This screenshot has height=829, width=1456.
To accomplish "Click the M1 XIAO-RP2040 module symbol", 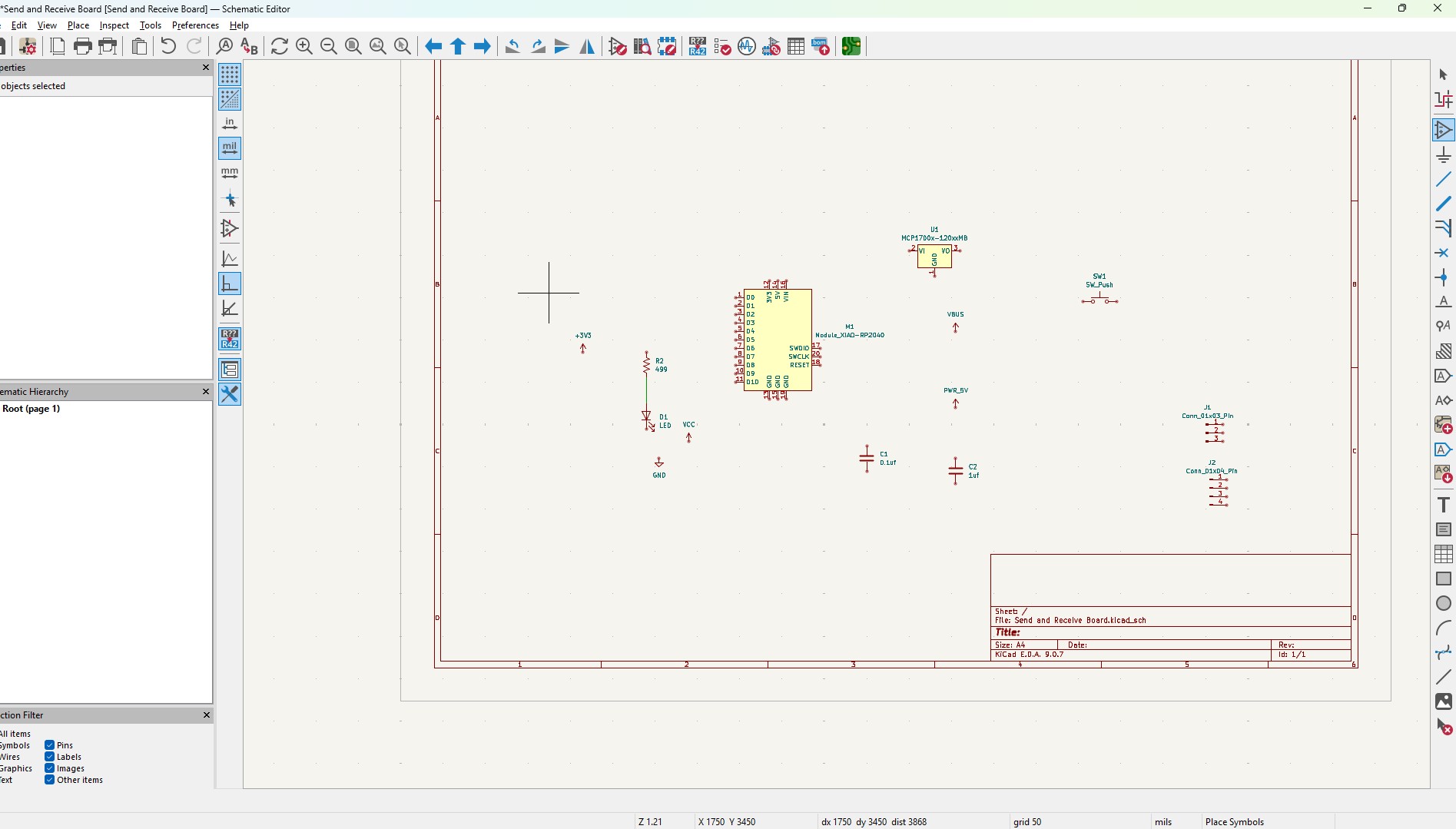I will 777,340.
